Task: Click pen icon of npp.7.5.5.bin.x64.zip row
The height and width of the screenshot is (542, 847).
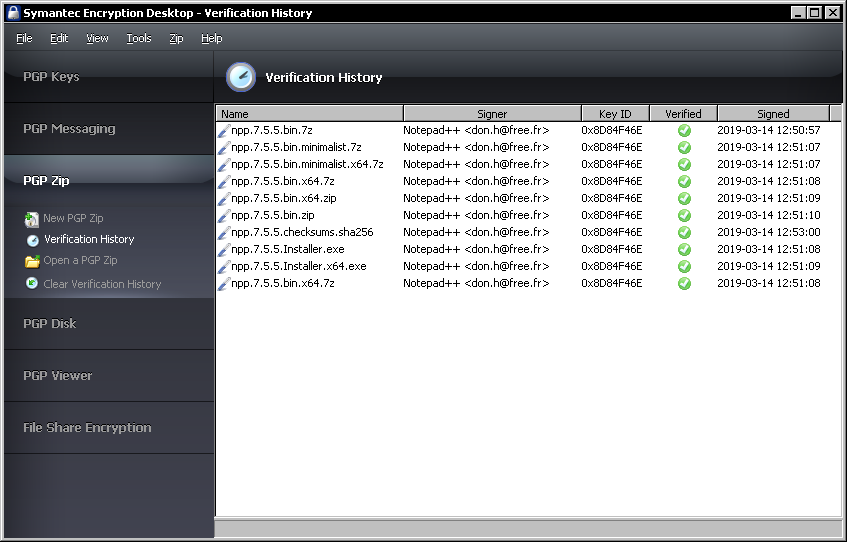Action: pos(224,199)
